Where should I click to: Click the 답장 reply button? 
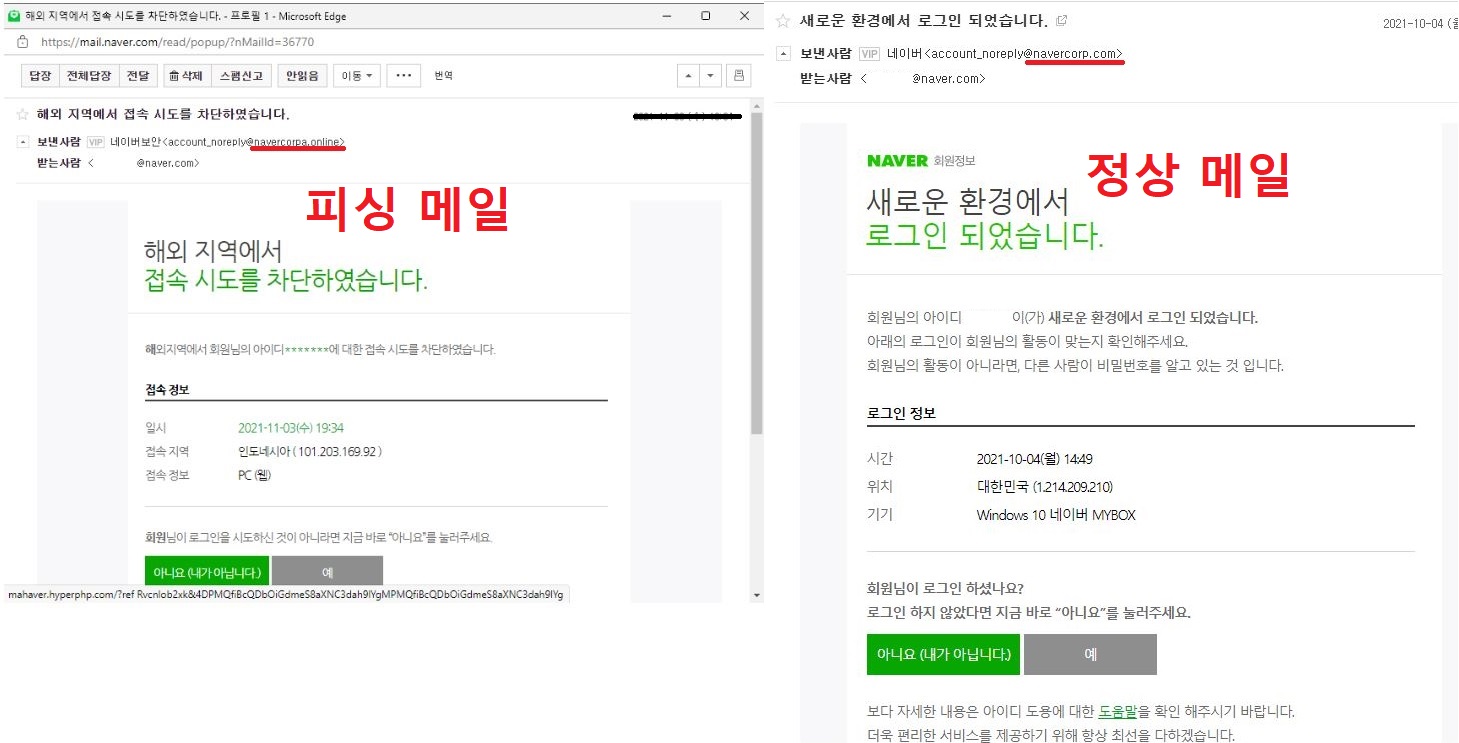(x=39, y=76)
